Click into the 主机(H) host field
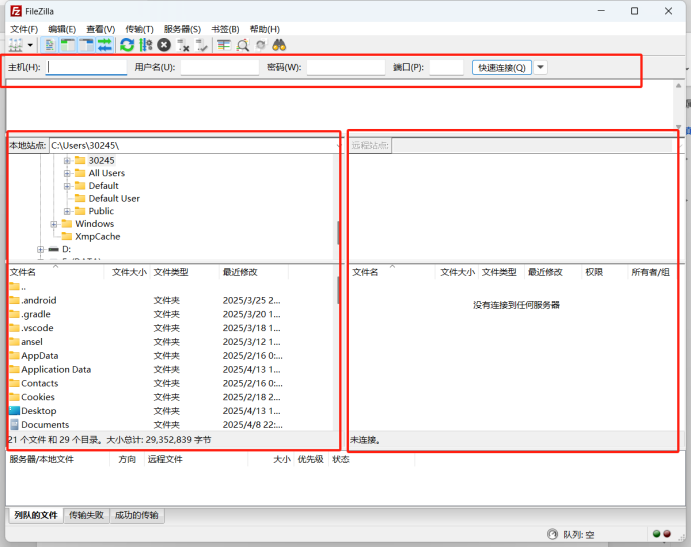 click(86, 68)
